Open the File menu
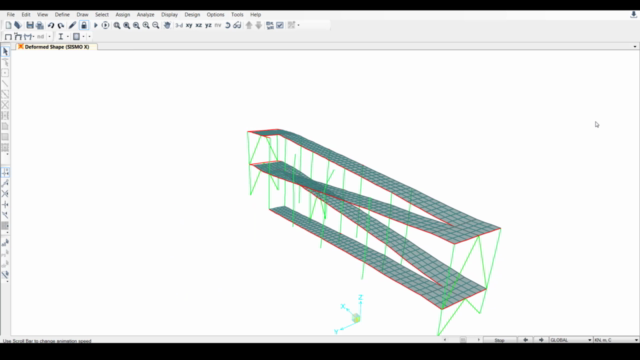 point(11,15)
